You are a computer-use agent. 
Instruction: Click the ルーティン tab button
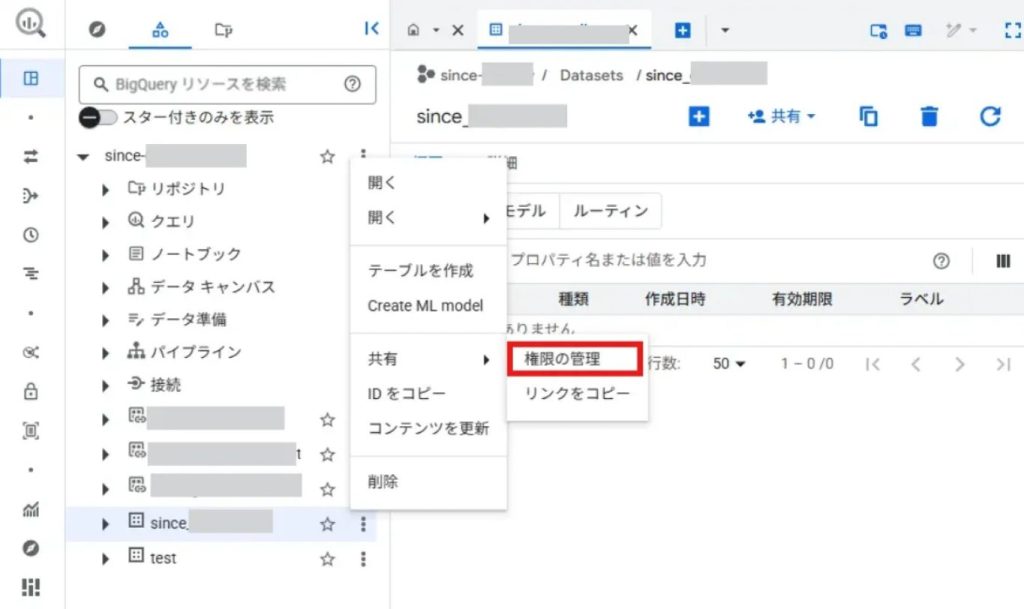pos(610,211)
